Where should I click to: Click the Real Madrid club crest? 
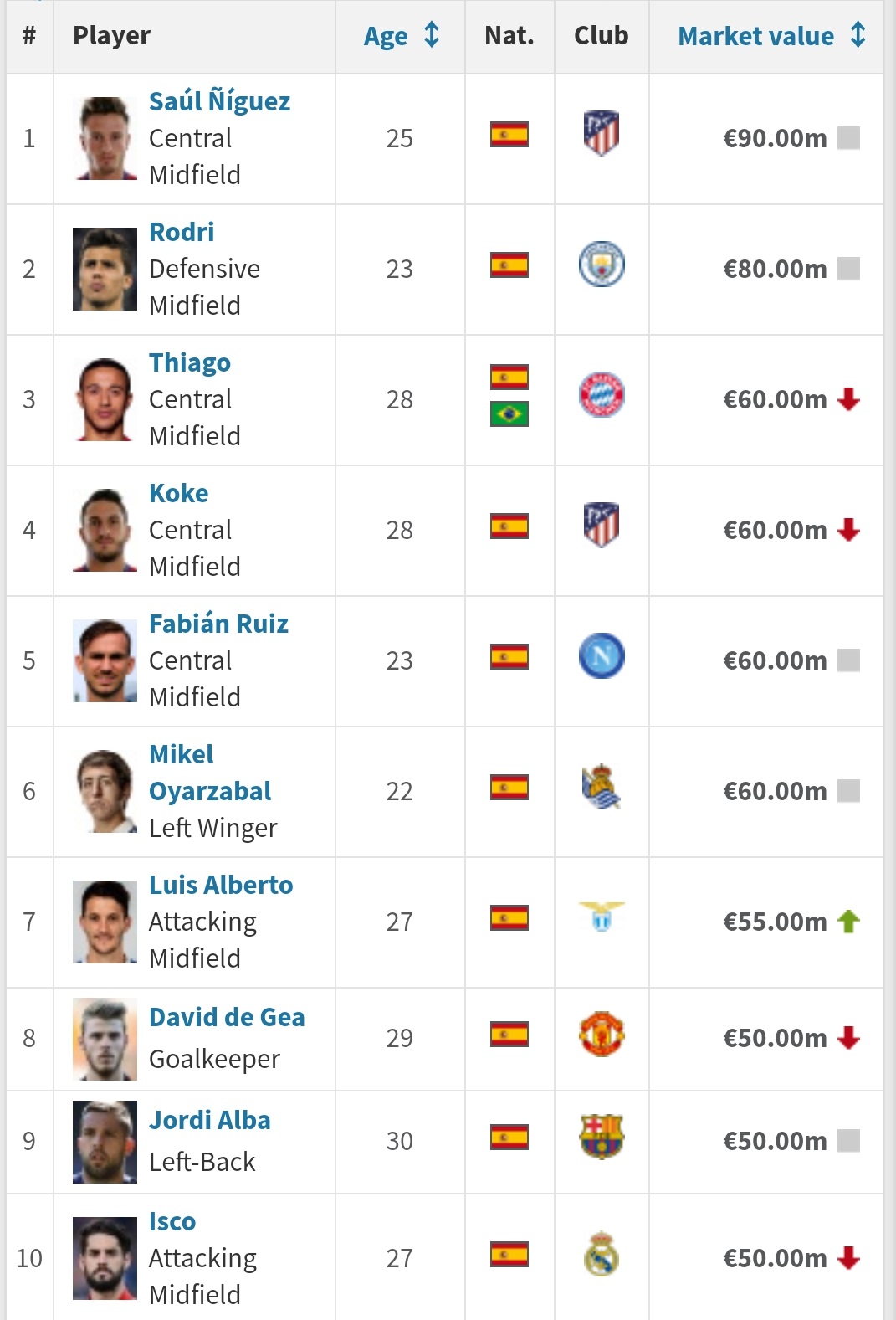[601, 1254]
